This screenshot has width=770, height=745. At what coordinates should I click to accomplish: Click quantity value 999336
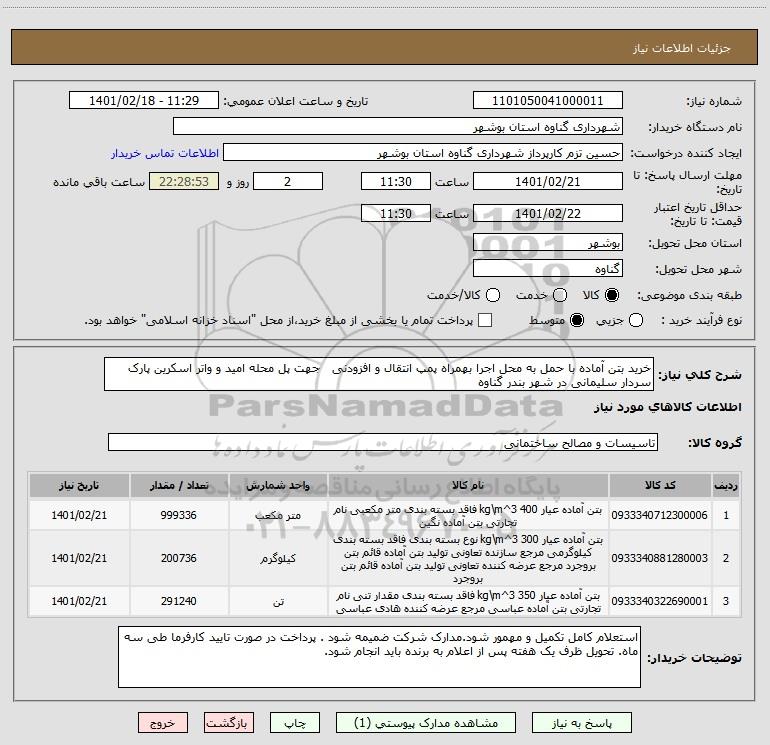tap(179, 515)
